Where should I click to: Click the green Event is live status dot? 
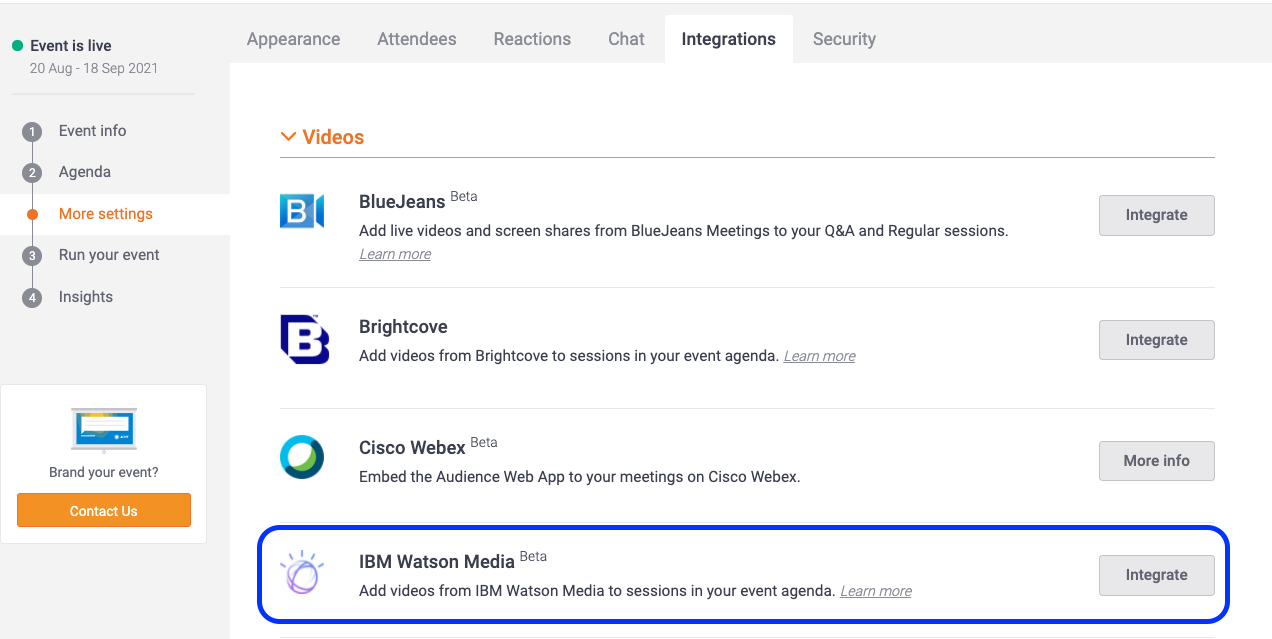tap(17, 45)
